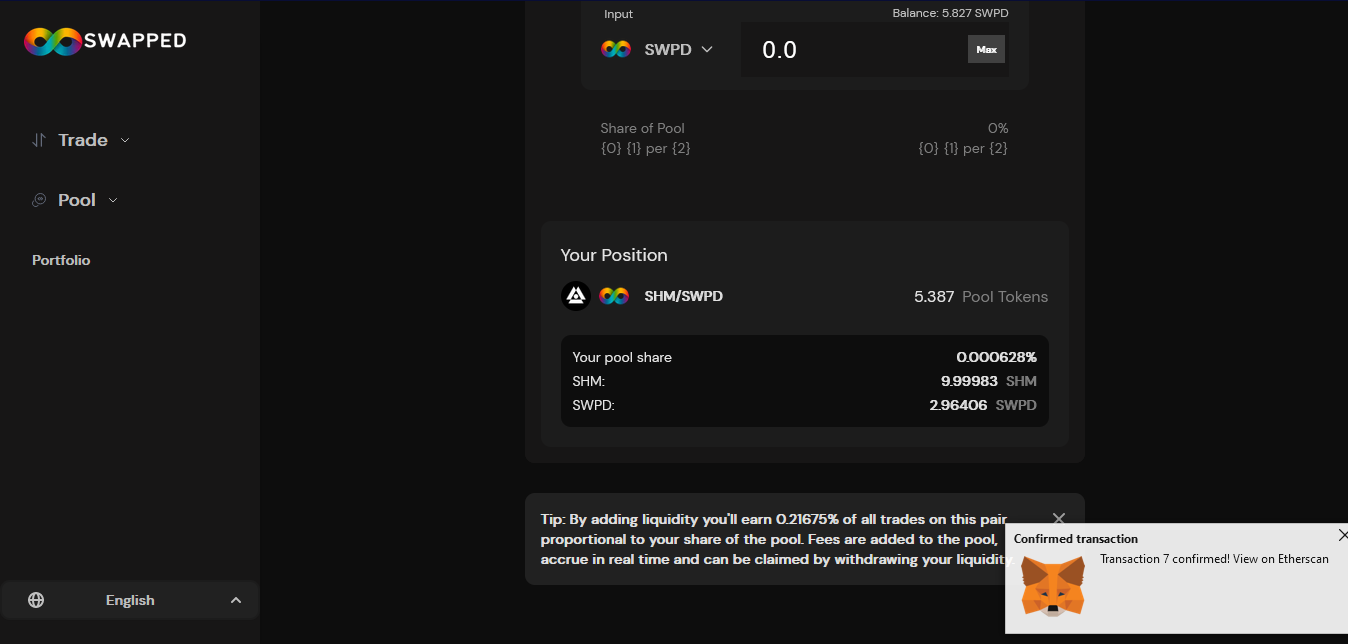Open the Trade menu item

click(83, 140)
